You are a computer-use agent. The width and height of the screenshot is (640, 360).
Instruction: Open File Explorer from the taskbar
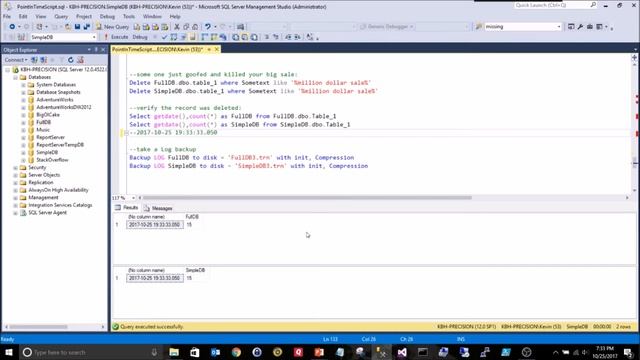(x=174, y=352)
